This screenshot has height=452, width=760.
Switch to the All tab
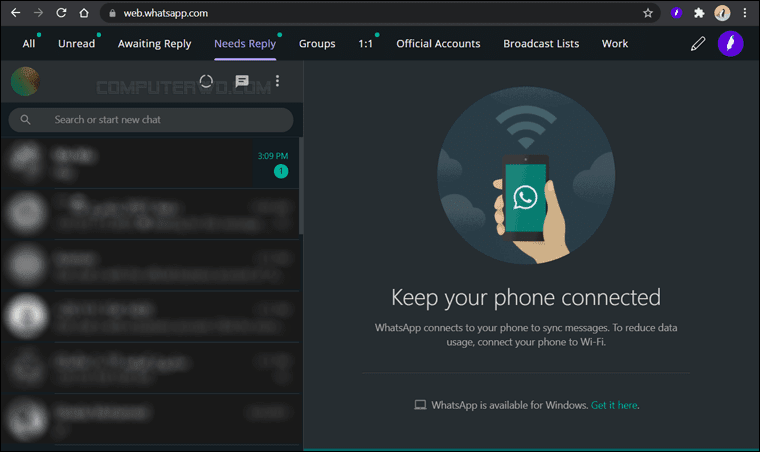tap(29, 44)
